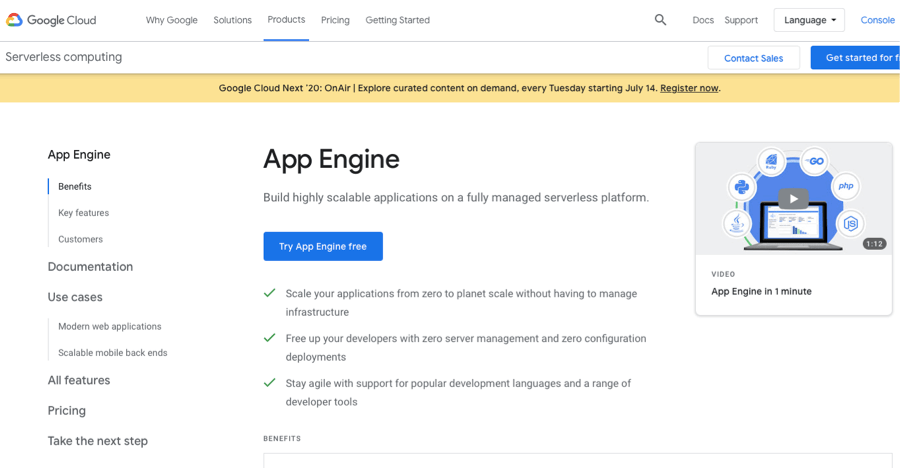Open search with the magnifier icon
The width and height of the screenshot is (900, 469).
(x=660, y=20)
